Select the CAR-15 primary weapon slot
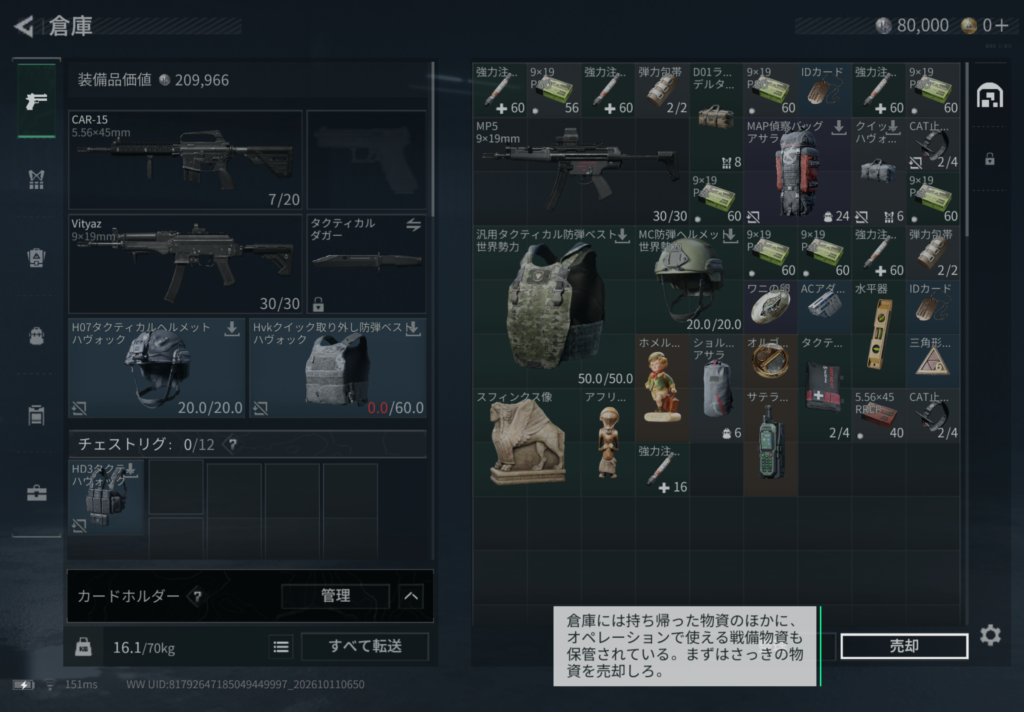Image resolution: width=1024 pixels, height=712 pixels. pyautogui.click(x=185, y=159)
